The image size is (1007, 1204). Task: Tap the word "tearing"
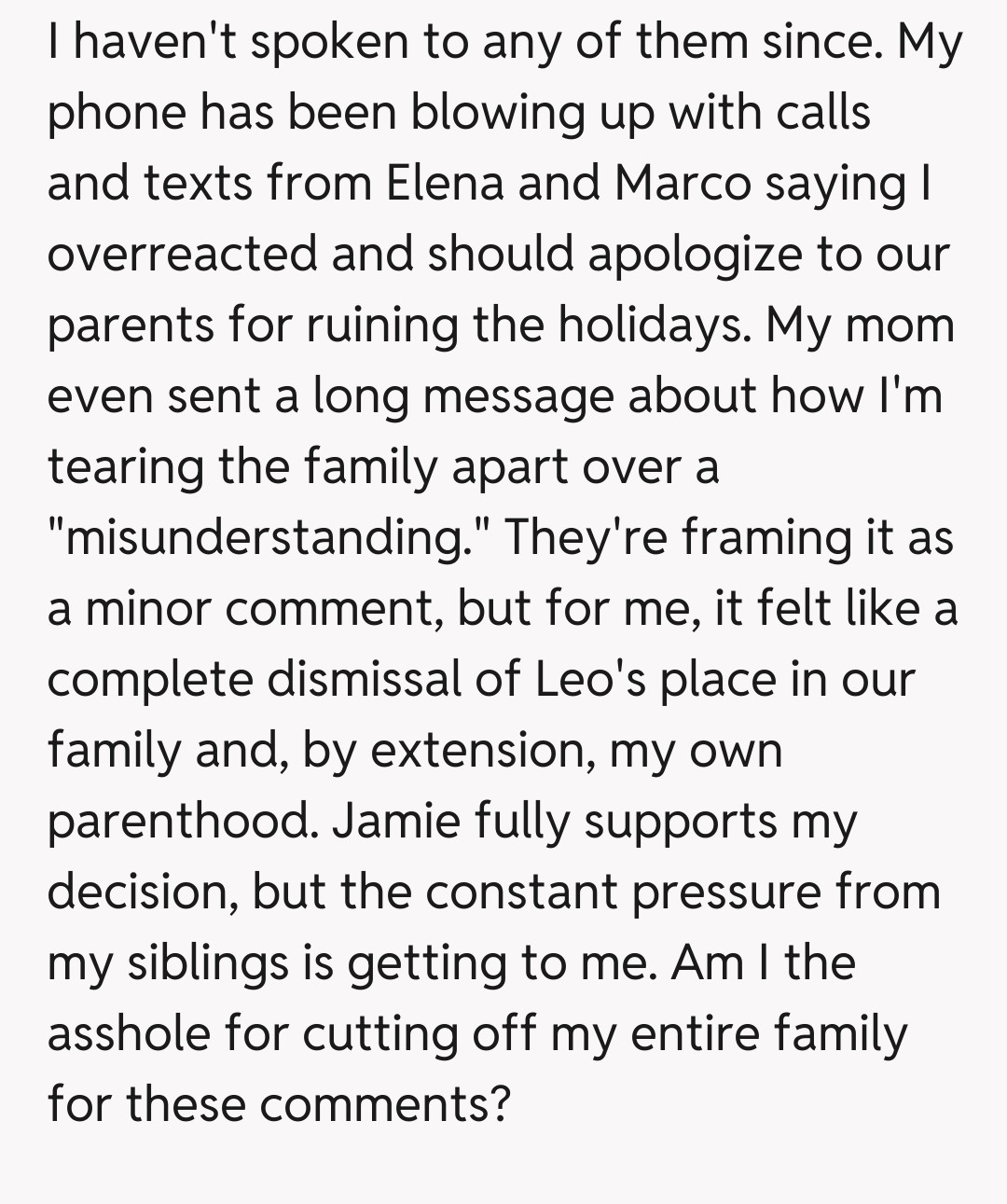point(125,466)
